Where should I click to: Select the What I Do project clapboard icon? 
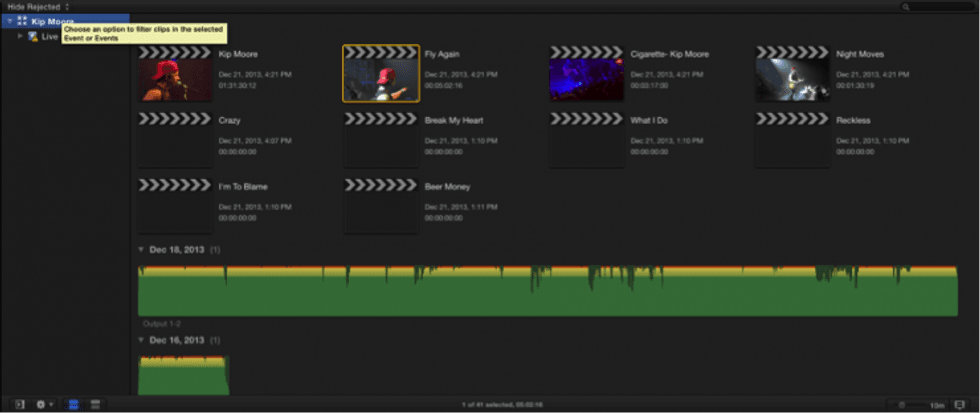tap(586, 140)
